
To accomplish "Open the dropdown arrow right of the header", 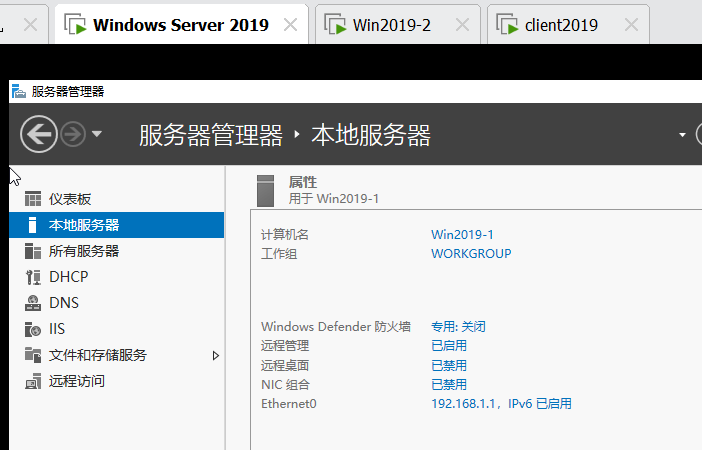I will point(682,134).
